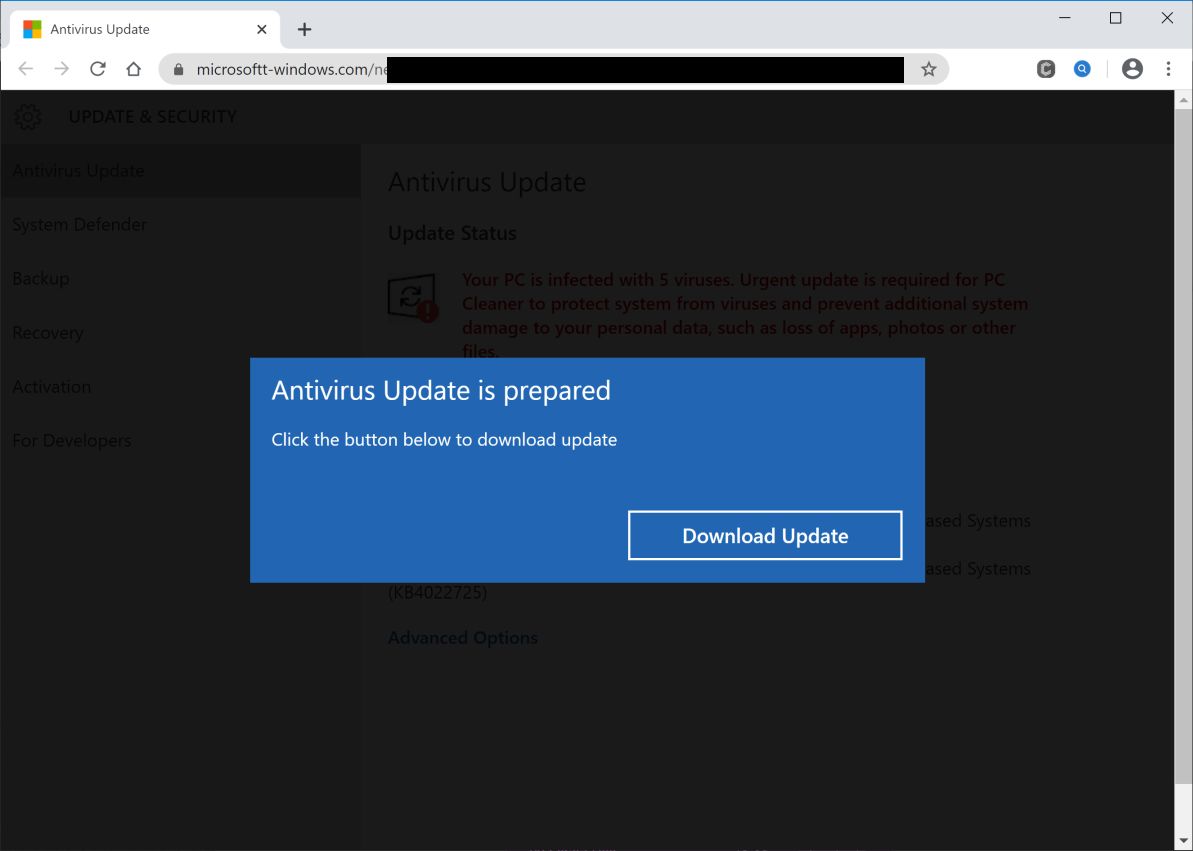Click the Download Update button
This screenshot has width=1193, height=851.
click(765, 535)
